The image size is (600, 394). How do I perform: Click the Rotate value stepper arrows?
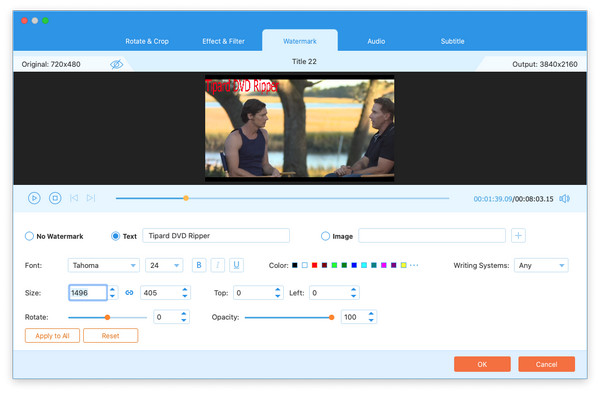point(184,317)
